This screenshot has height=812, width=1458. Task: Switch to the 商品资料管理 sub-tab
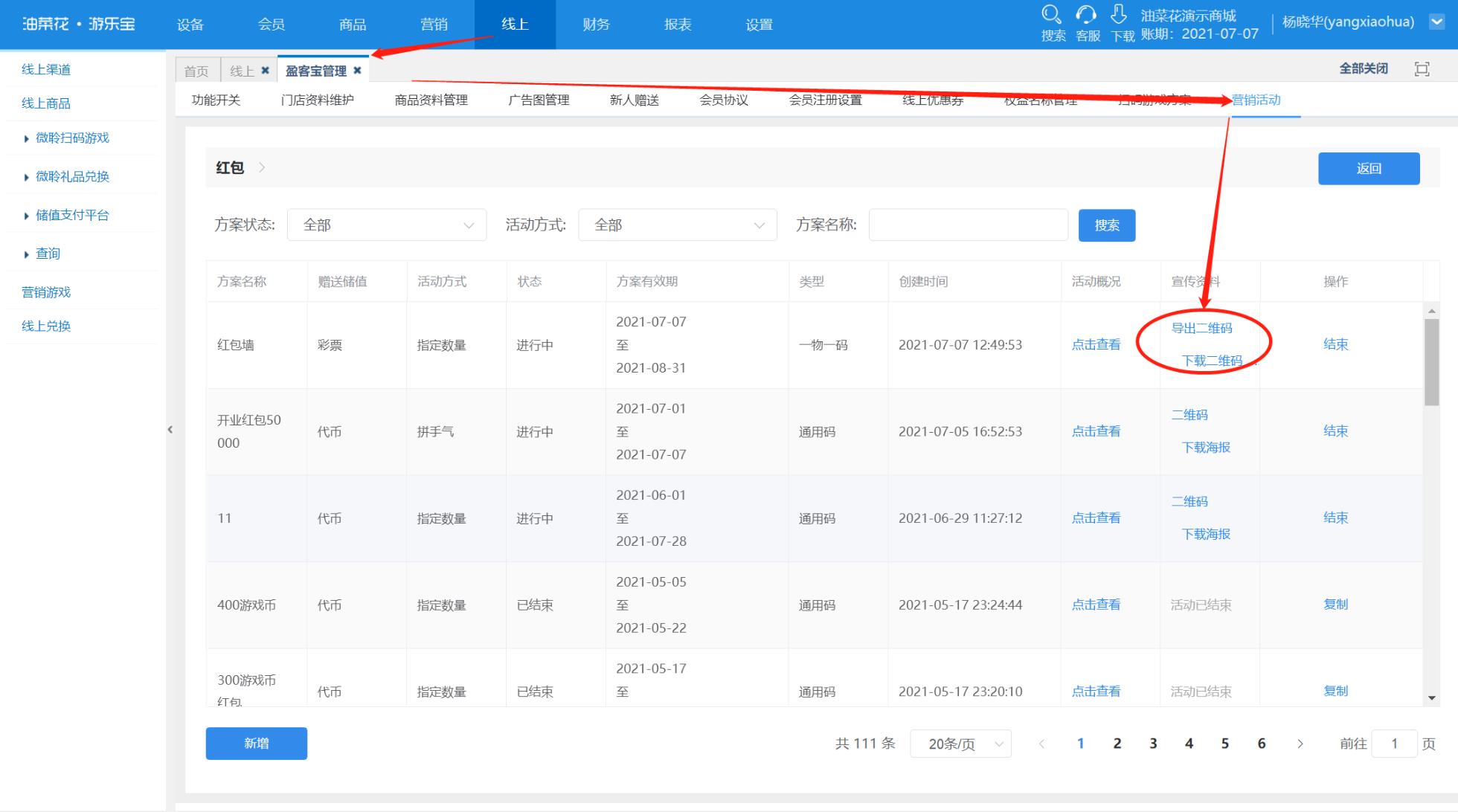click(x=431, y=100)
